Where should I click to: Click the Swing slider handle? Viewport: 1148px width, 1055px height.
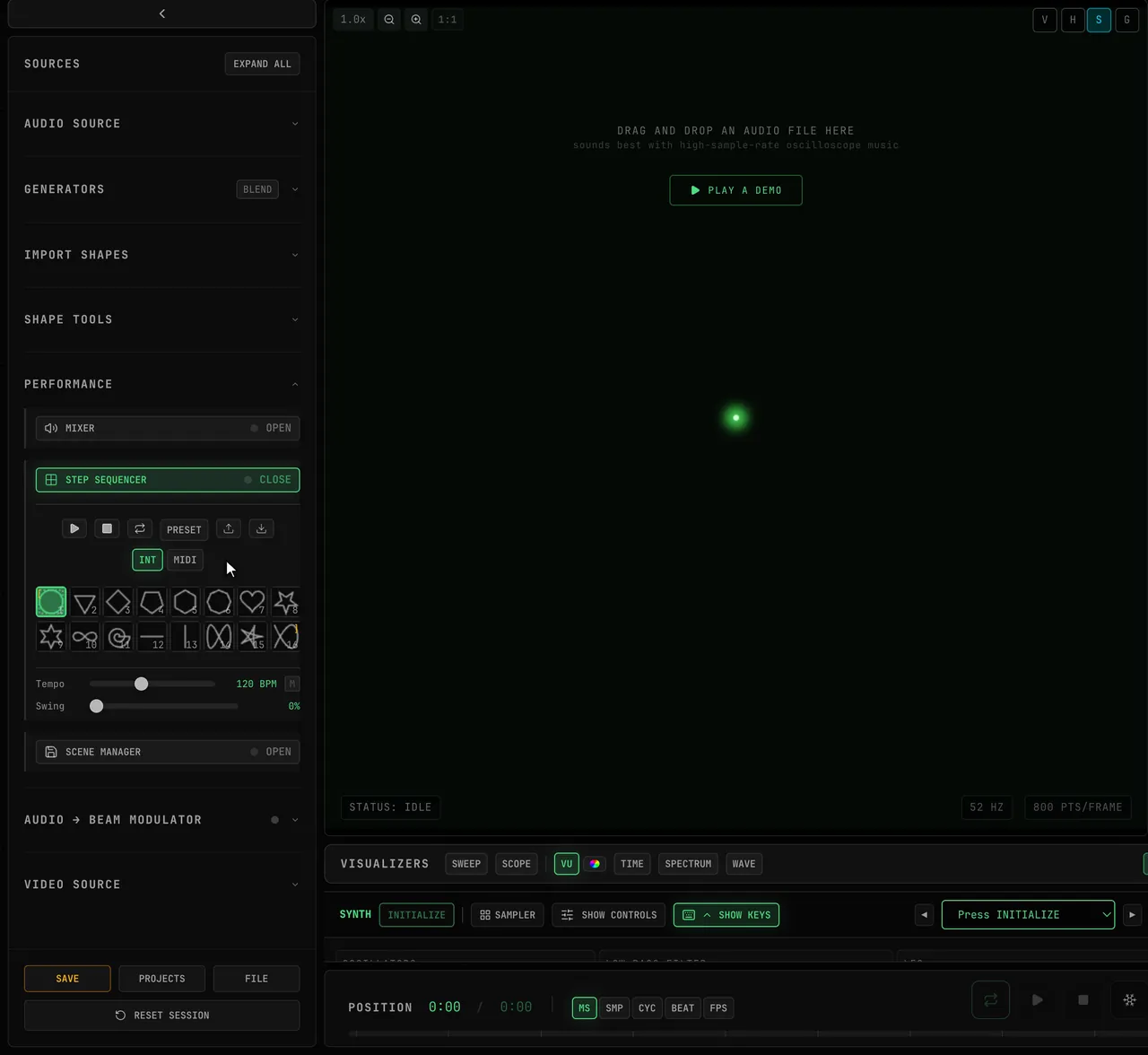96,706
